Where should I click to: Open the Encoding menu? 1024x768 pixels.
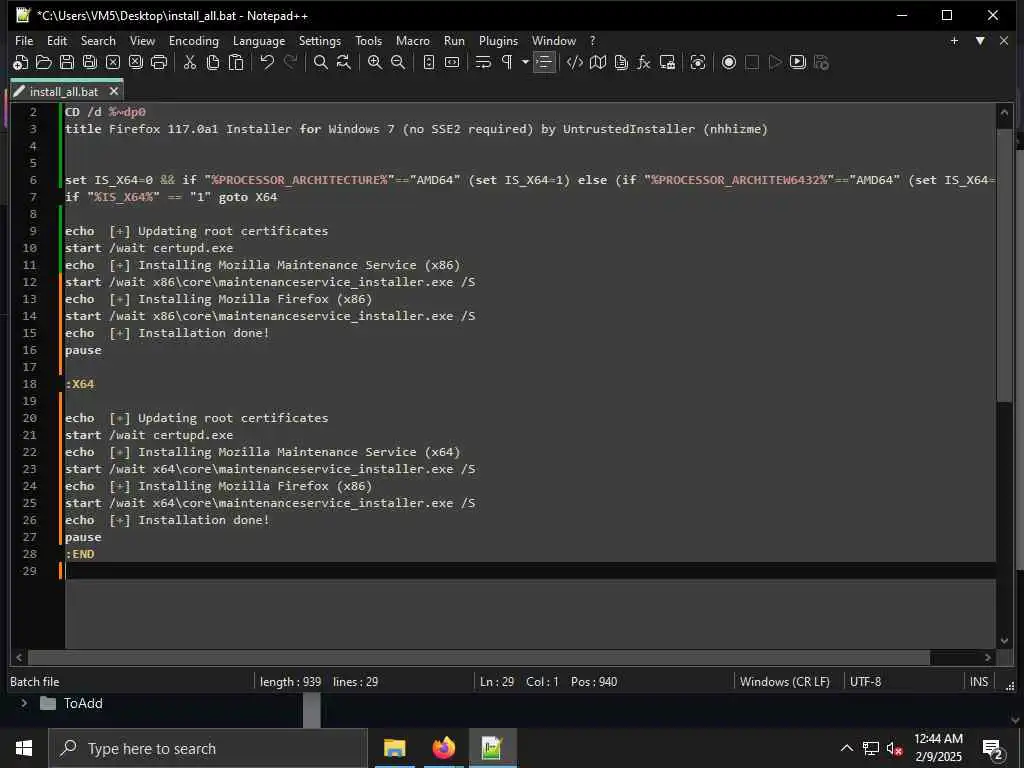(x=194, y=40)
